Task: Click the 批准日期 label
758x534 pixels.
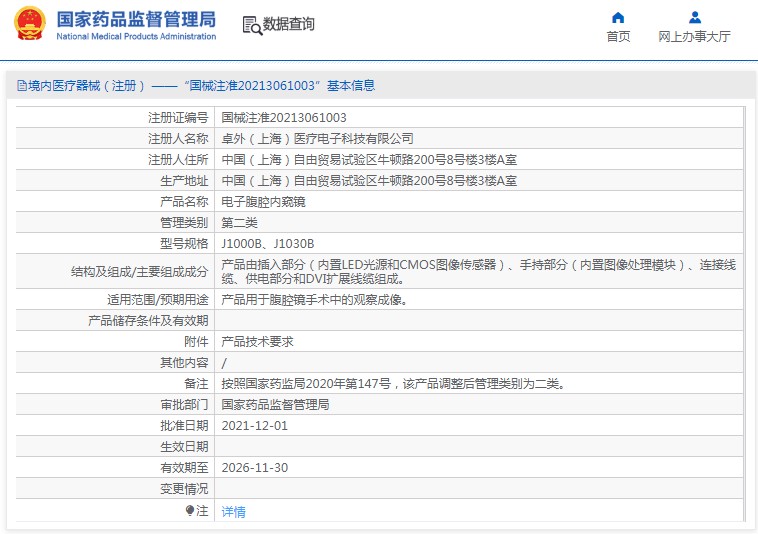Action: (x=184, y=426)
